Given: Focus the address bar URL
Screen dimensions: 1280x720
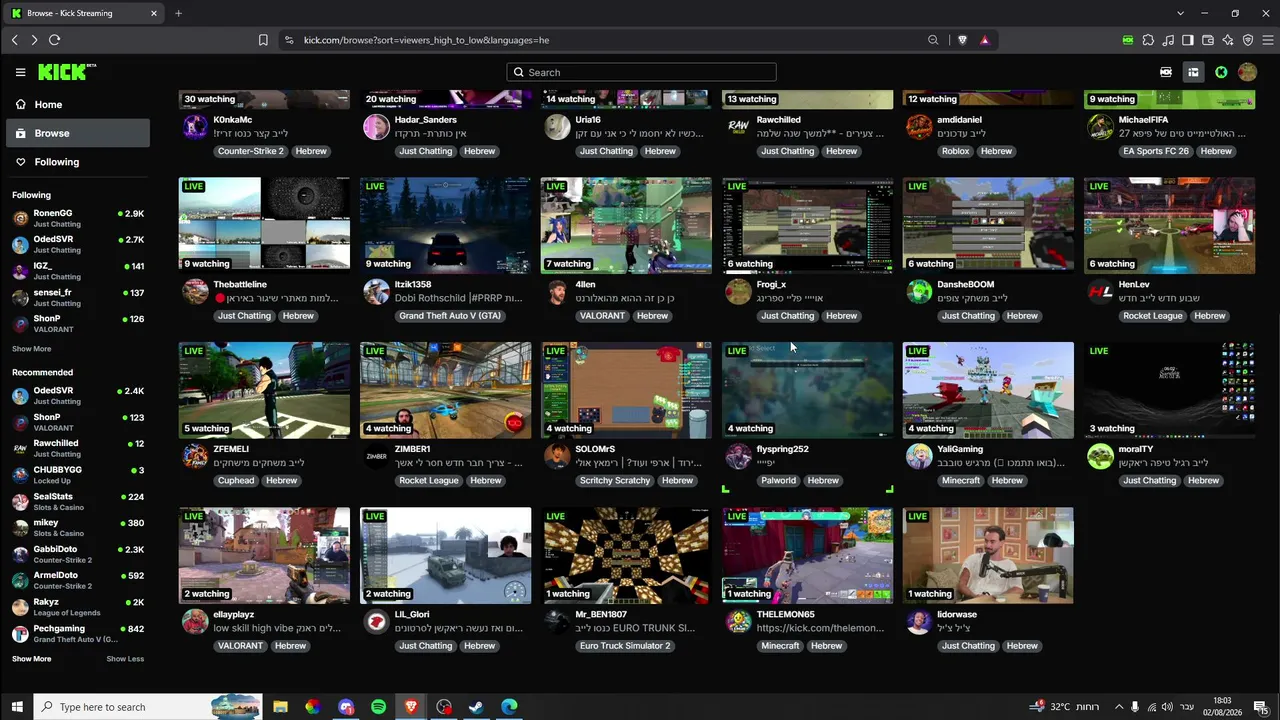Looking at the screenshot, I should pyautogui.click(x=426, y=40).
